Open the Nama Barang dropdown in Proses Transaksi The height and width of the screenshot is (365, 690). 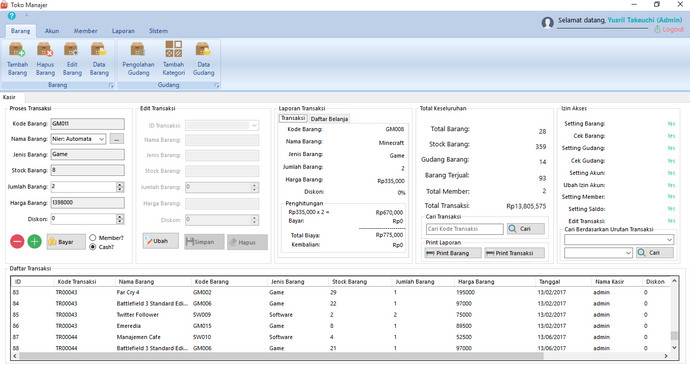tap(101, 139)
